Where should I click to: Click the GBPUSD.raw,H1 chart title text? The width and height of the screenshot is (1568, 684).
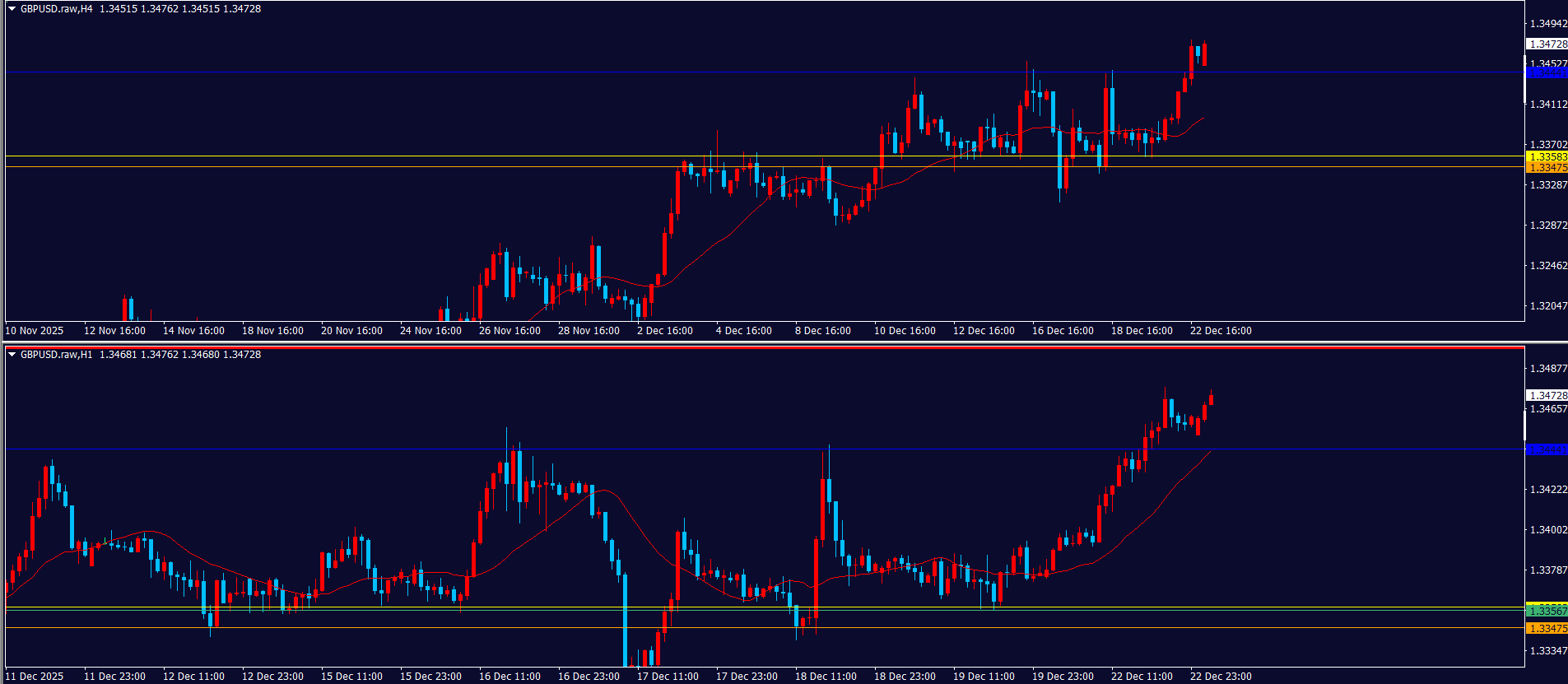point(56,355)
